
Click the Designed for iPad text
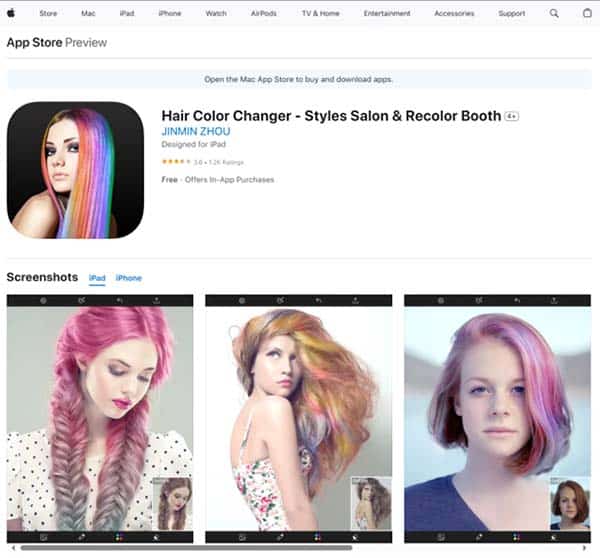[194, 144]
